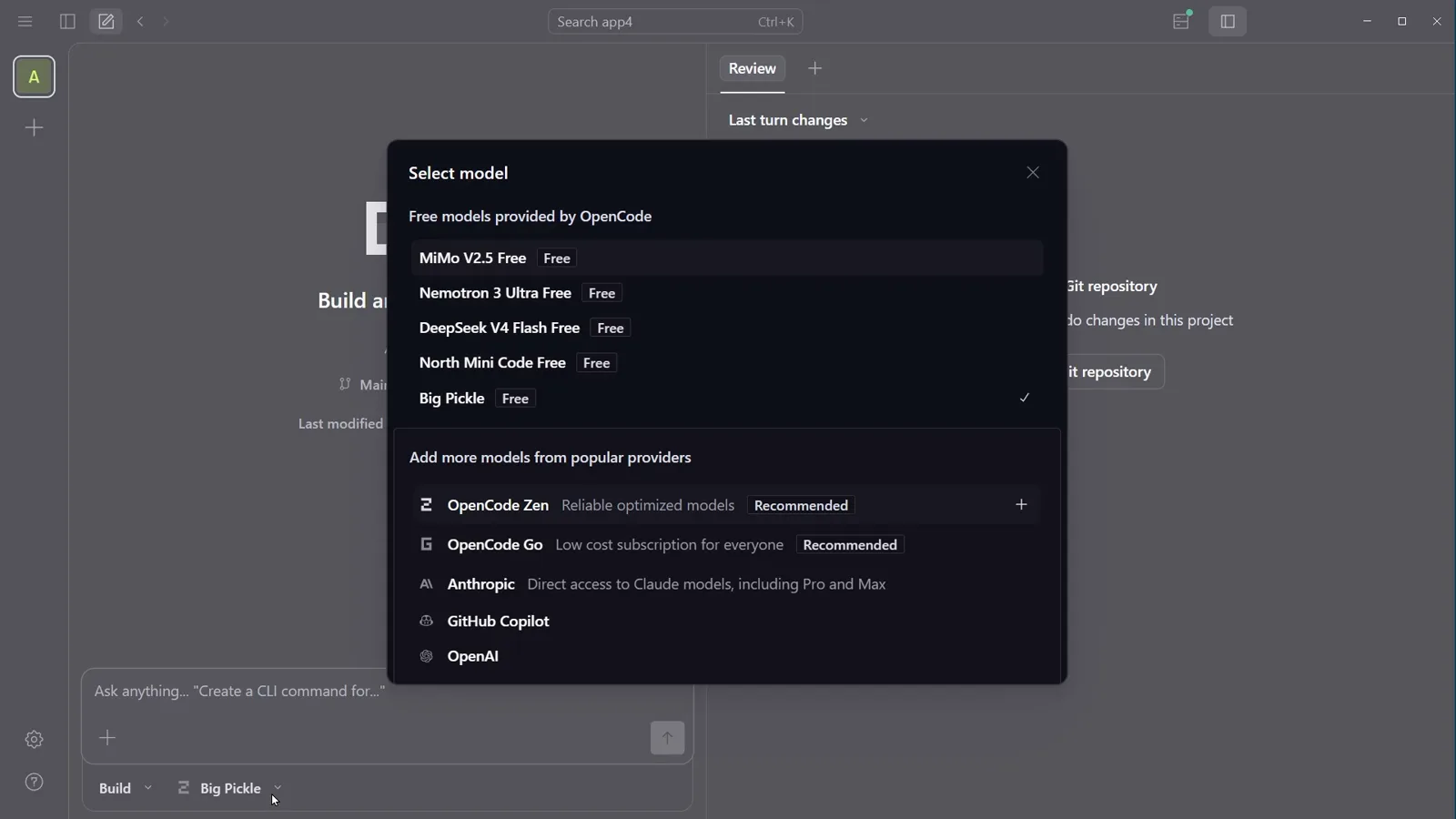1456x819 pixels.
Task: Add attachment with plus in prompt box
Action: [x=107, y=738]
